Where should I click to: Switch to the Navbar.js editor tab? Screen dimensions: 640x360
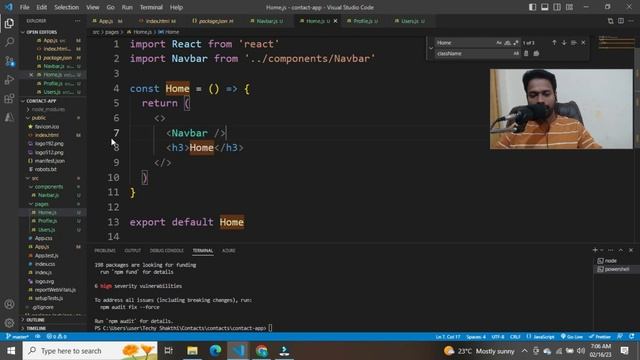tap(267, 21)
